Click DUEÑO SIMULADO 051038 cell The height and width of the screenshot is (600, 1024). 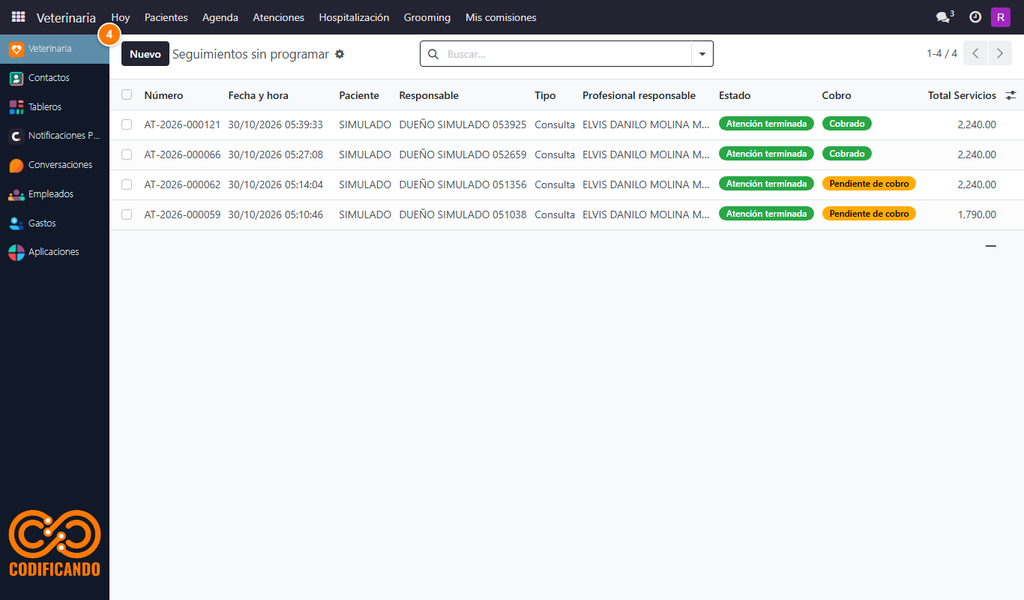click(x=462, y=215)
